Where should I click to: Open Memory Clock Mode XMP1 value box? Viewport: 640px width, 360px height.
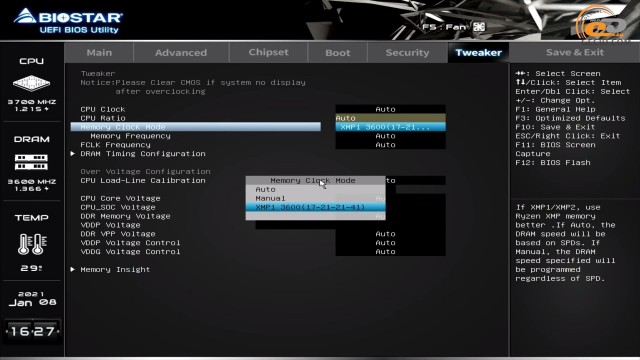[x=390, y=127]
